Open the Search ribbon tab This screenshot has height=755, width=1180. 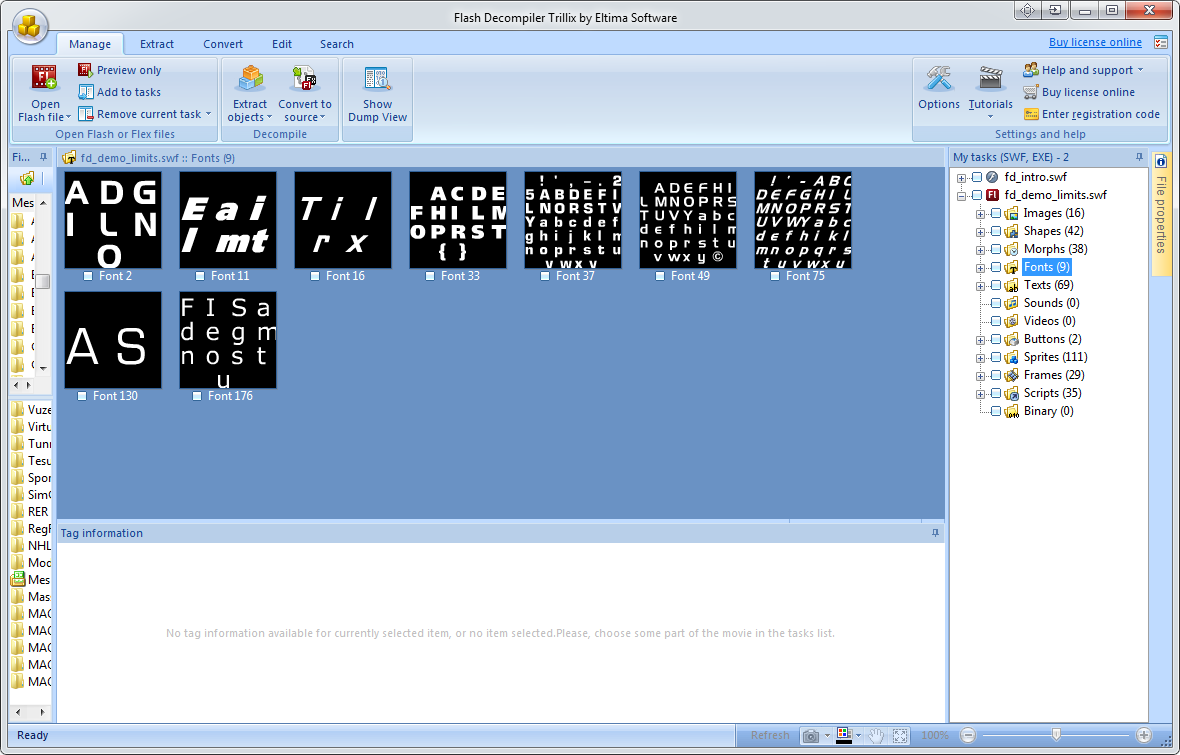pyautogui.click(x=337, y=44)
